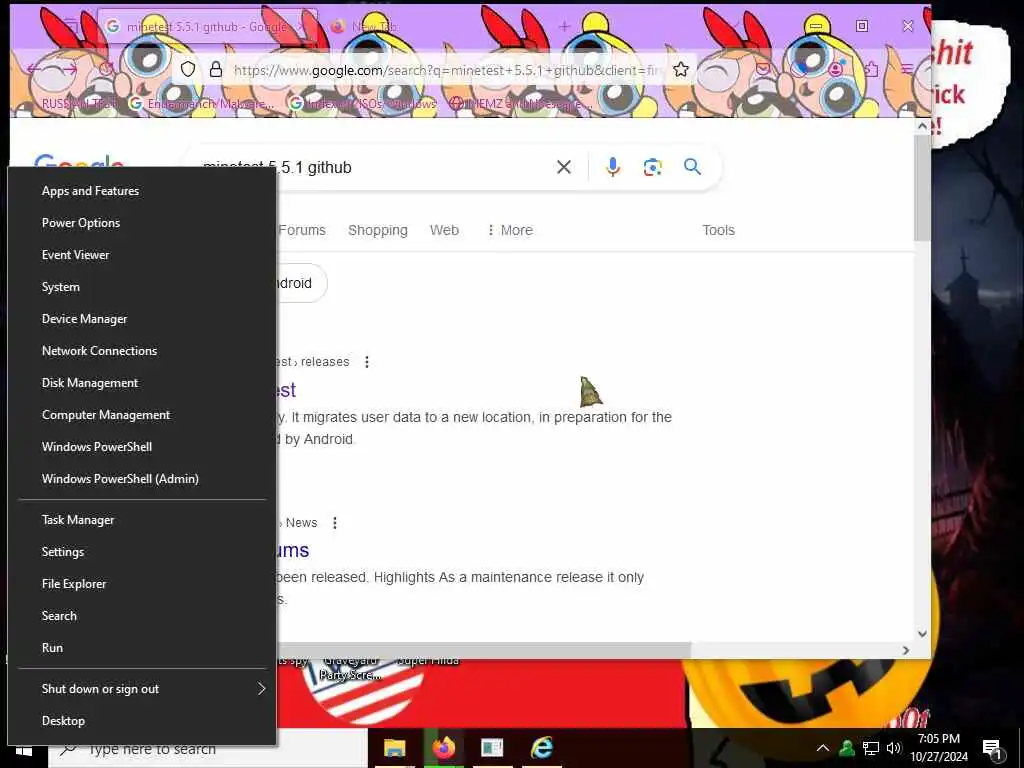Open the Firefox extensions puzzle icon
Viewport: 1024px width, 768px height.
click(872, 69)
